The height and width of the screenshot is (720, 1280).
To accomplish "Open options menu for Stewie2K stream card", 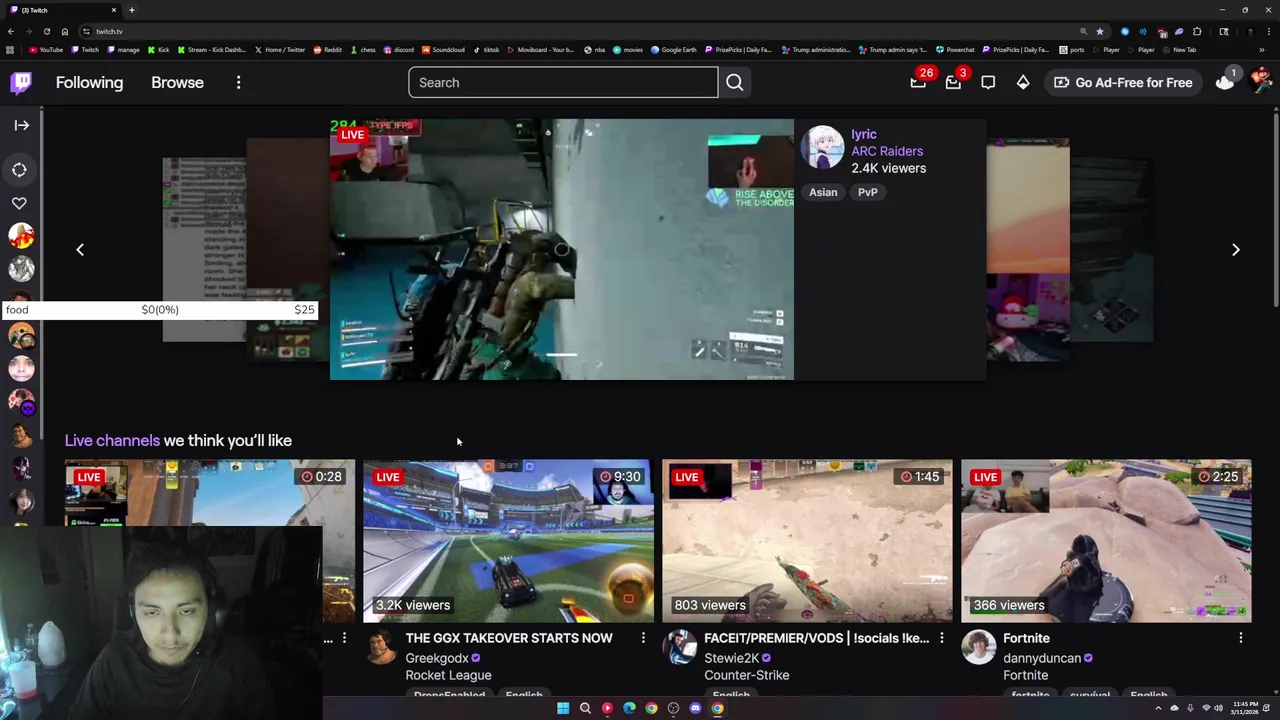I will click(942, 638).
